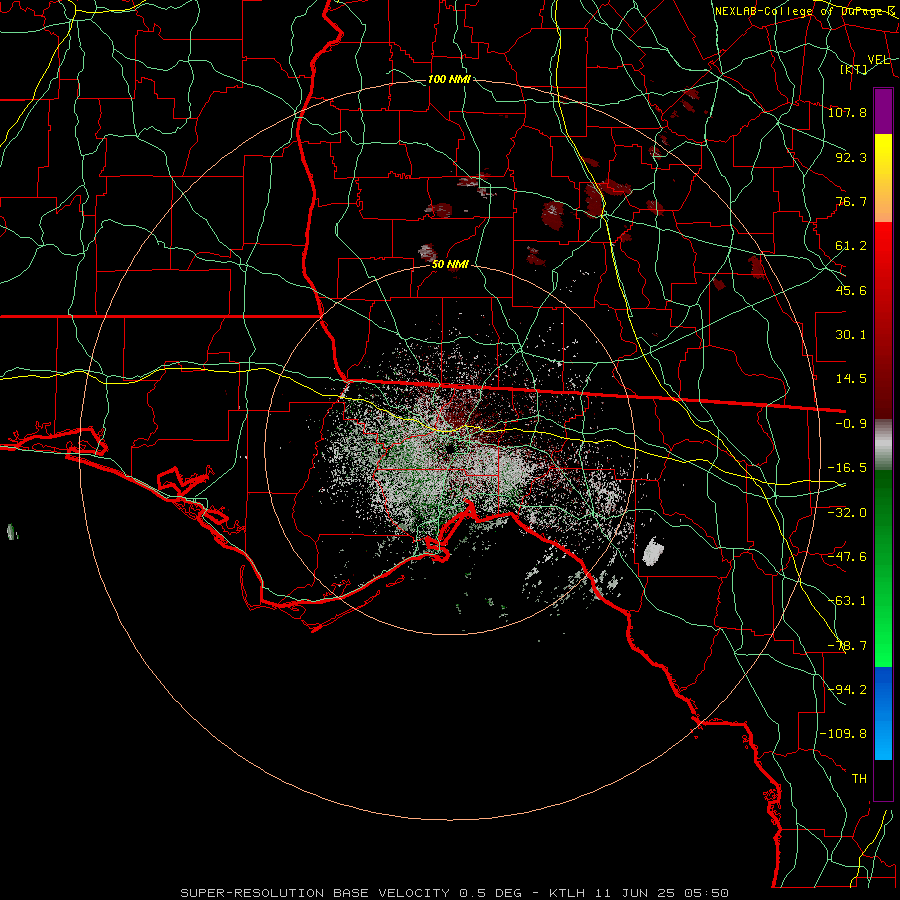
Task: Click the -32.0 velocity scale value
Action: 847,512
